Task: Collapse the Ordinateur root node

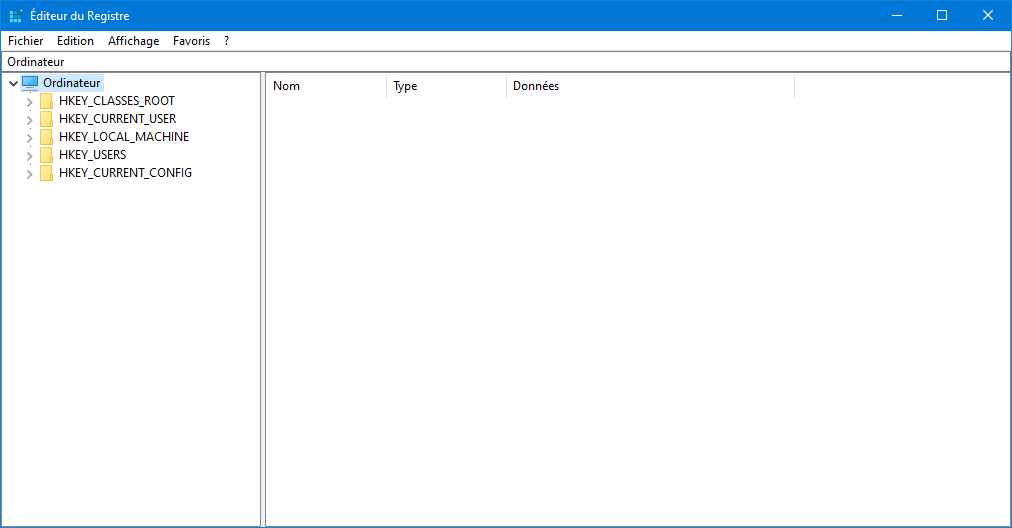Action: (13, 83)
